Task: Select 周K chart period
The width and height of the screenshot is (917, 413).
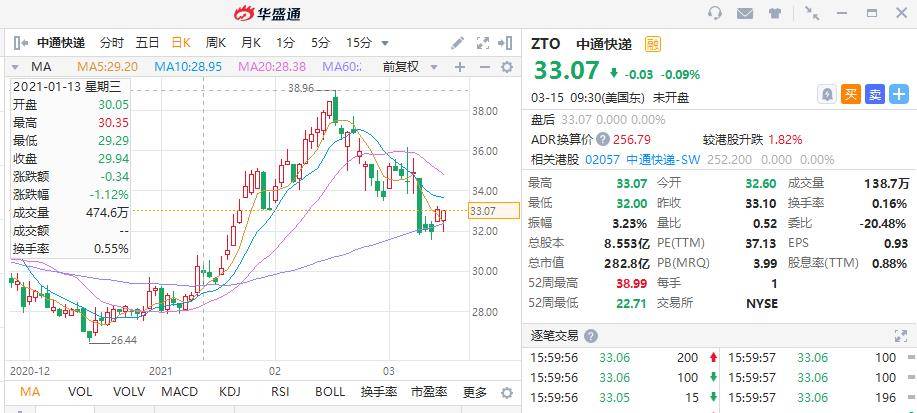Action: pyautogui.click(x=216, y=43)
